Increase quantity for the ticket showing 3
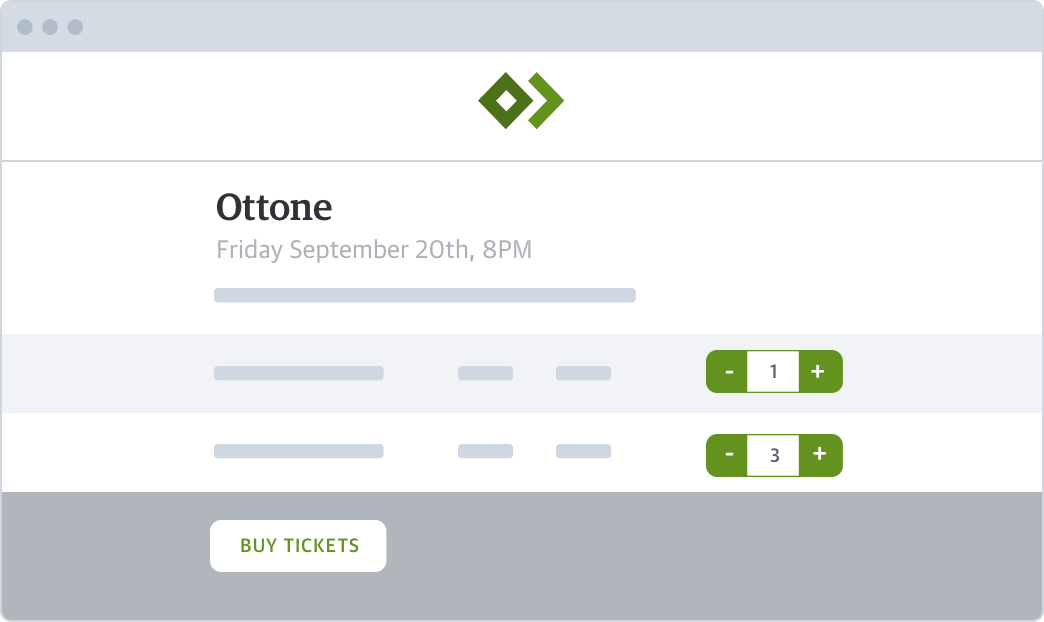The width and height of the screenshot is (1044, 622). [820, 456]
